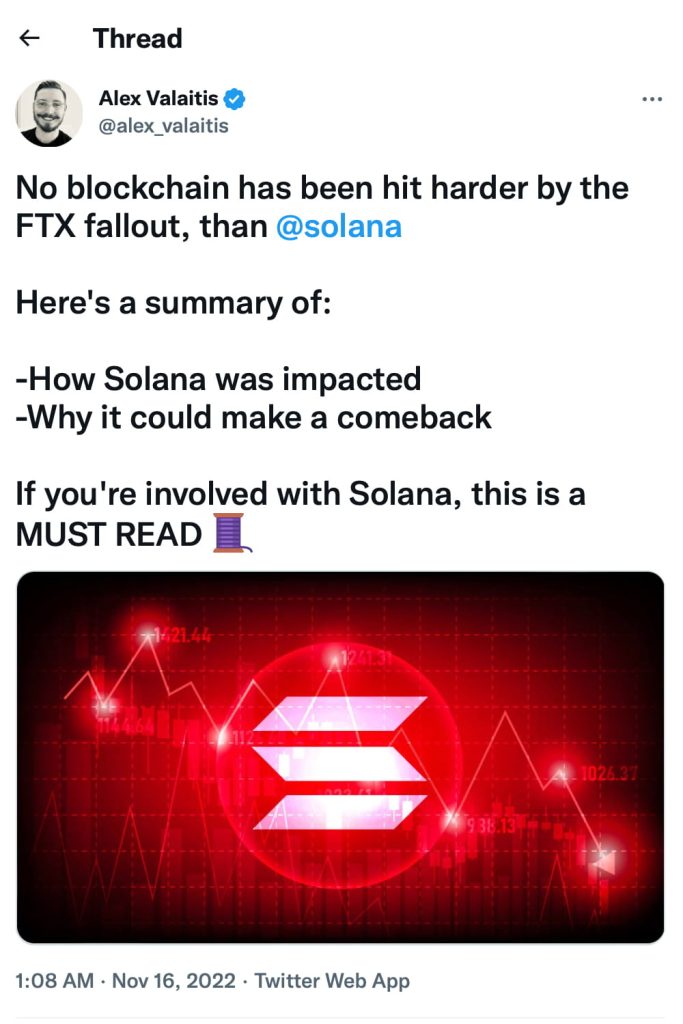
Task: Click the @alex_valaitis handle
Action: 163,126
